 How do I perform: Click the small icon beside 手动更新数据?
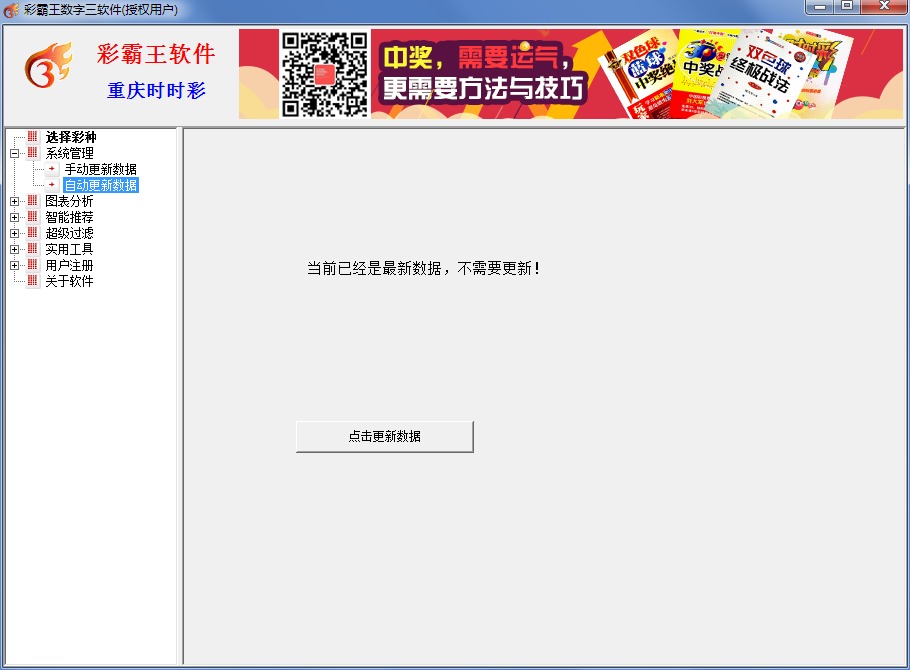click(x=52, y=169)
